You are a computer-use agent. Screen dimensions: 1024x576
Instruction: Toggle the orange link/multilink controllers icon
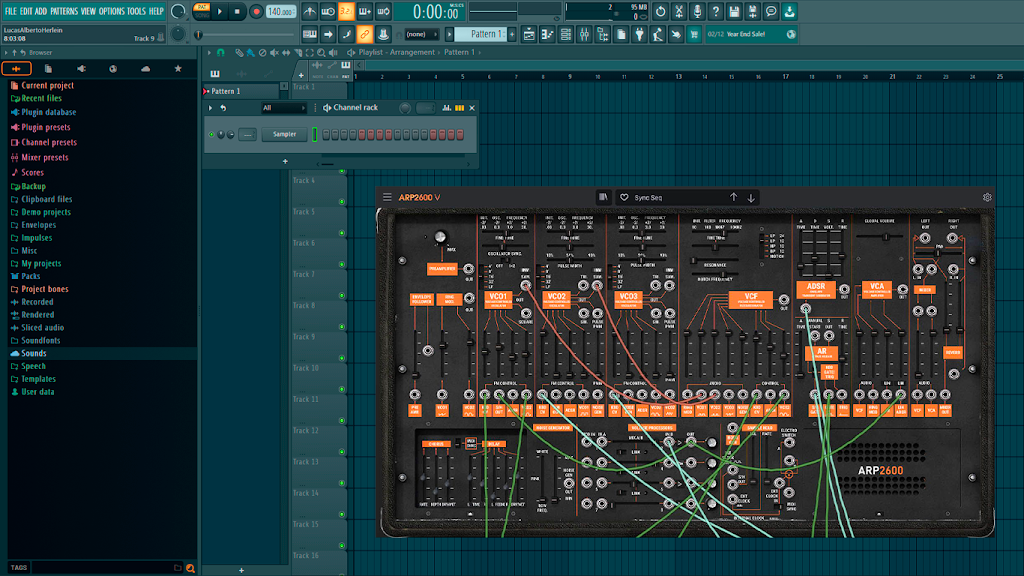pos(364,34)
